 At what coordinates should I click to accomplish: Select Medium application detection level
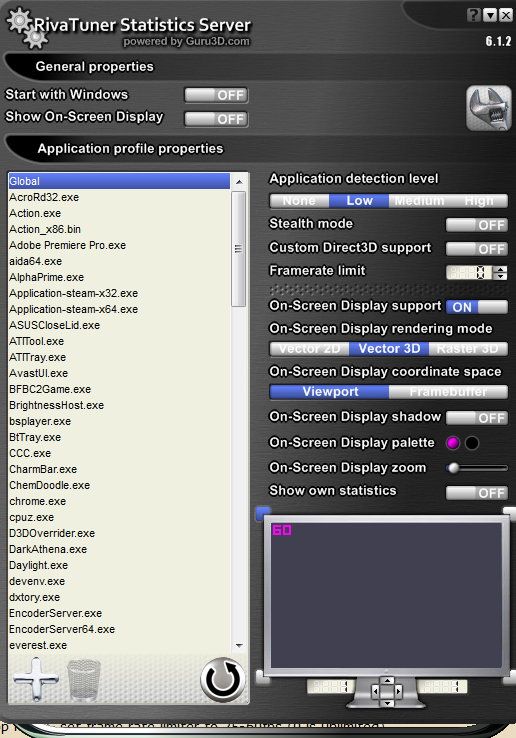click(x=419, y=201)
